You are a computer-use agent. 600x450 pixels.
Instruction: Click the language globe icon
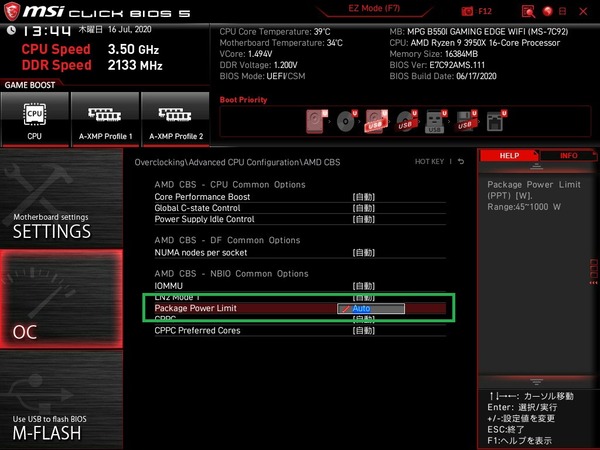[x=549, y=10]
